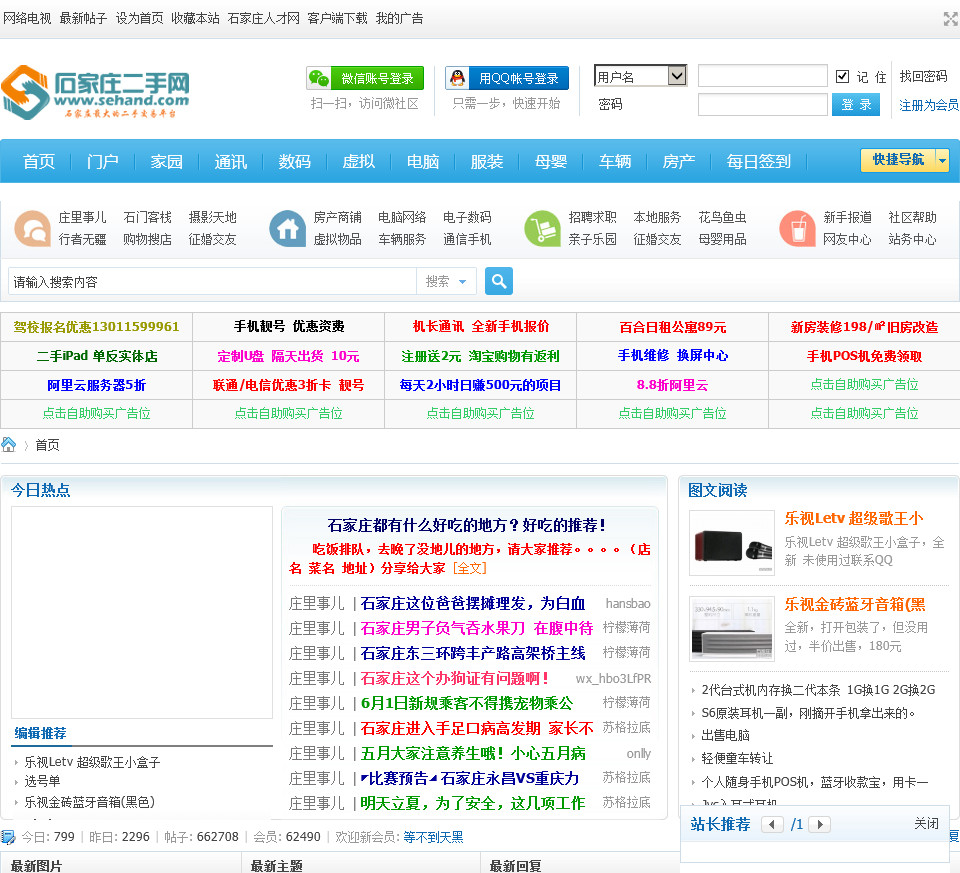This screenshot has width=960, height=873.
Task: Click the search content input field
Action: 212,282
